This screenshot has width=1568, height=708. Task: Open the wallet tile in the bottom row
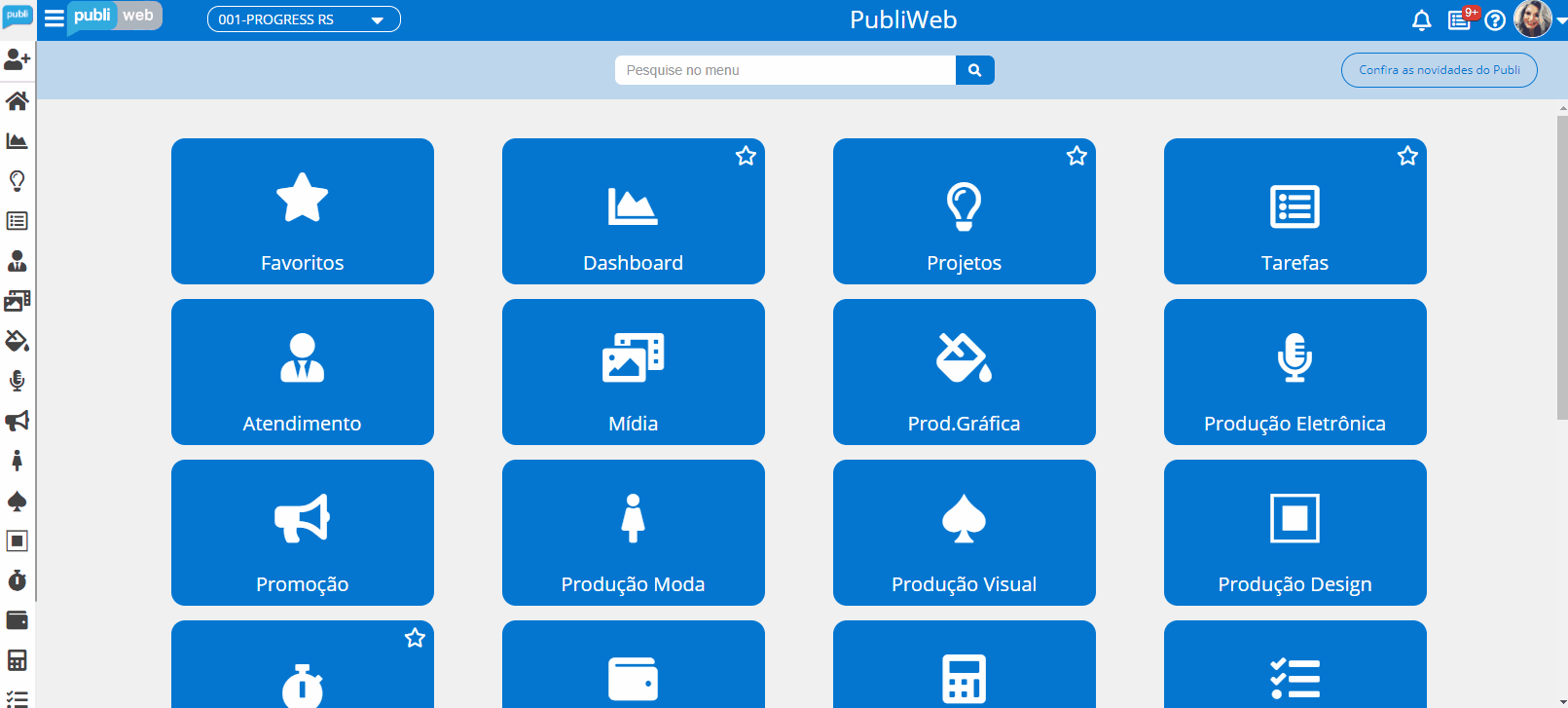634,664
